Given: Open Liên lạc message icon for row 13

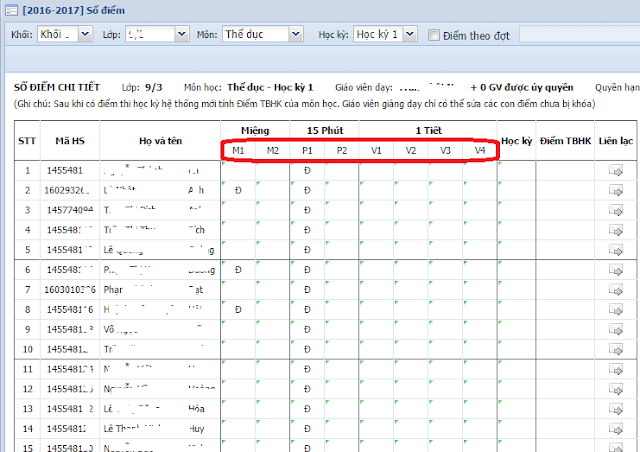Looking at the screenshot, I should [616, 409].
